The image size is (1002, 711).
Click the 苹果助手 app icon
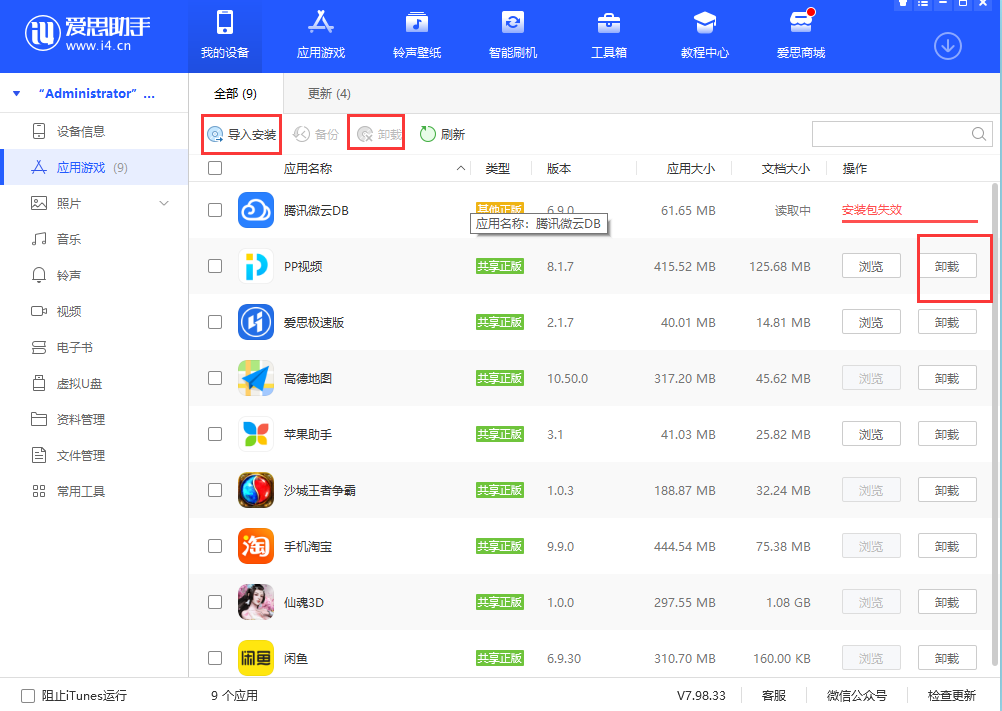click(x=256, y=434)
